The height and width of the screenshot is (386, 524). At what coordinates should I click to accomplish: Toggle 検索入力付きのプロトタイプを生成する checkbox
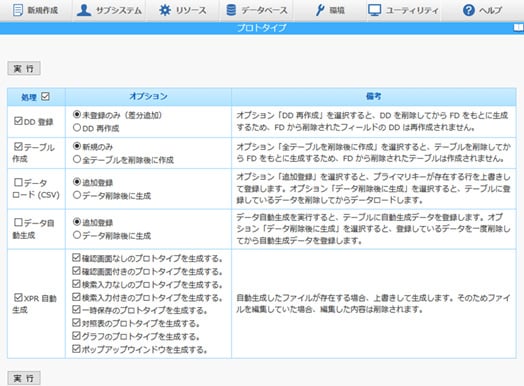(x=77, y=297)
